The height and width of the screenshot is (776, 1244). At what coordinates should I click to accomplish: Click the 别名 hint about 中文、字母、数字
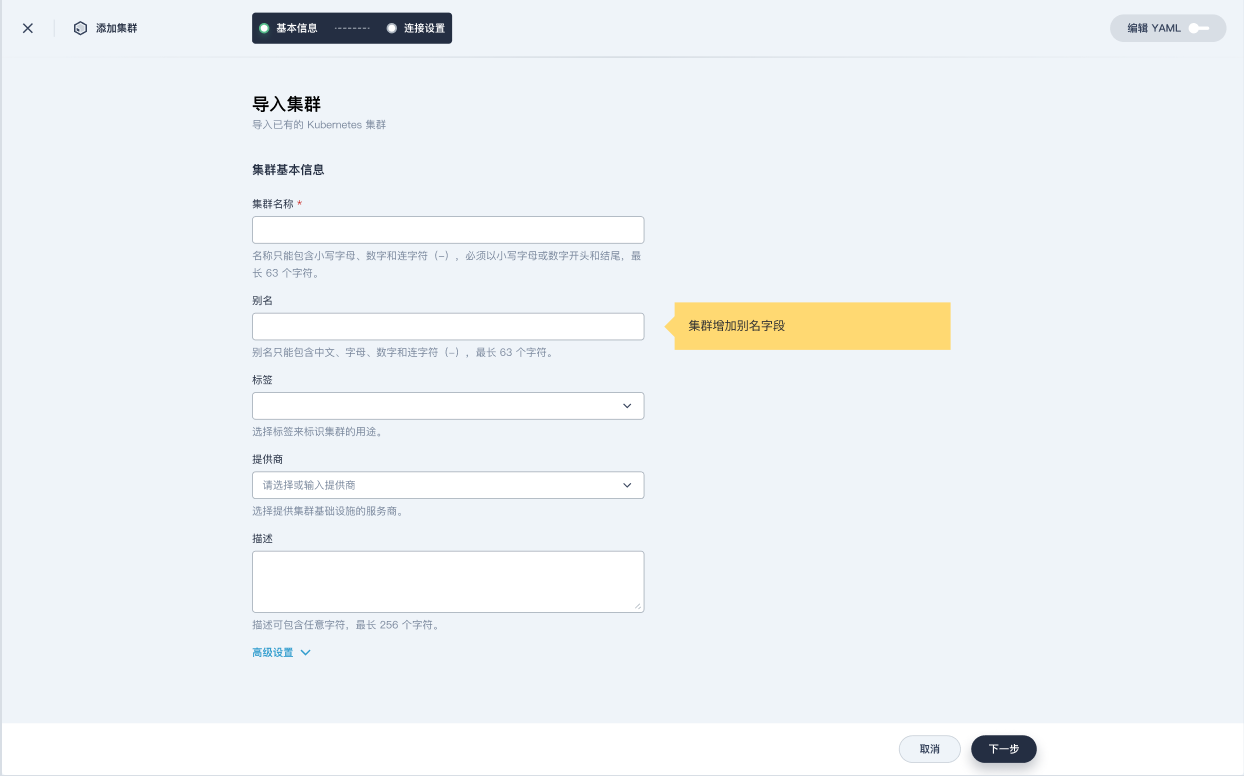tap(403, 353)
